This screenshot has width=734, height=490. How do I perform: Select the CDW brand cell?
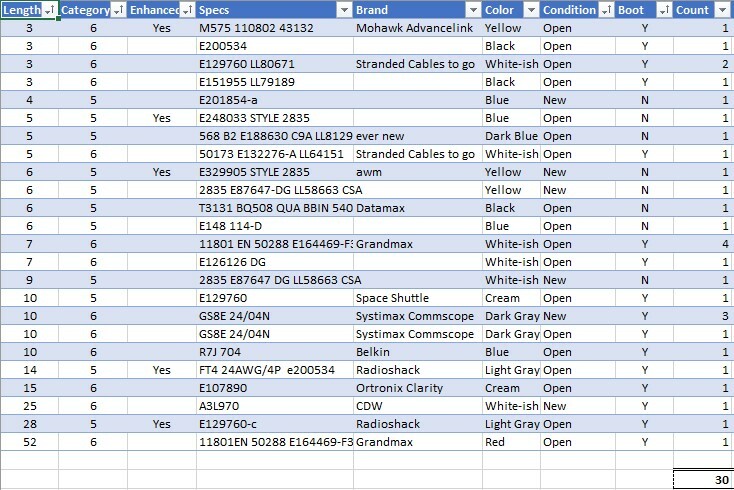click(418, 406)
